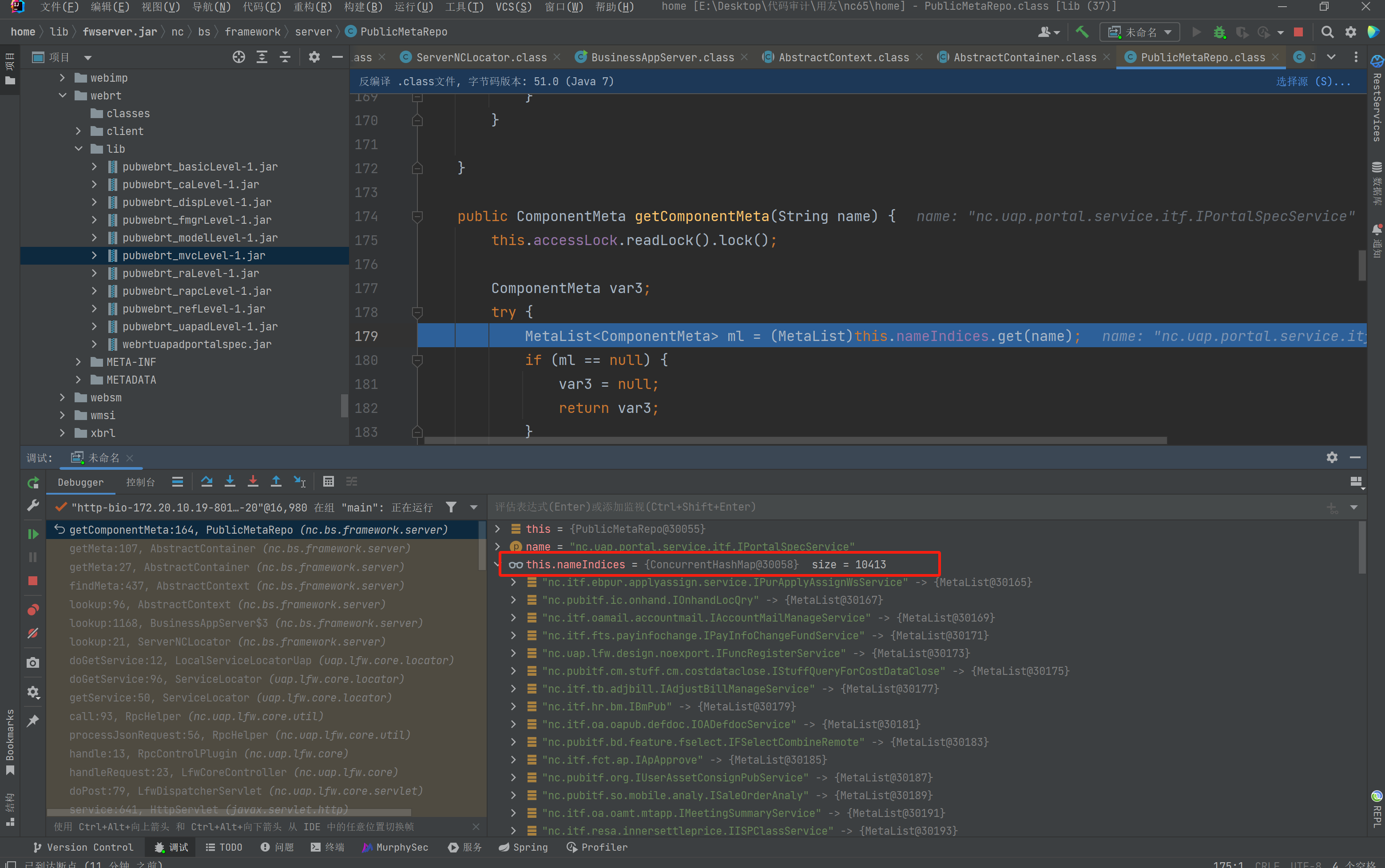Click the Step Over debugger icon
The height and width of the screenshot is (868, 1385).
tap(206, 482)
